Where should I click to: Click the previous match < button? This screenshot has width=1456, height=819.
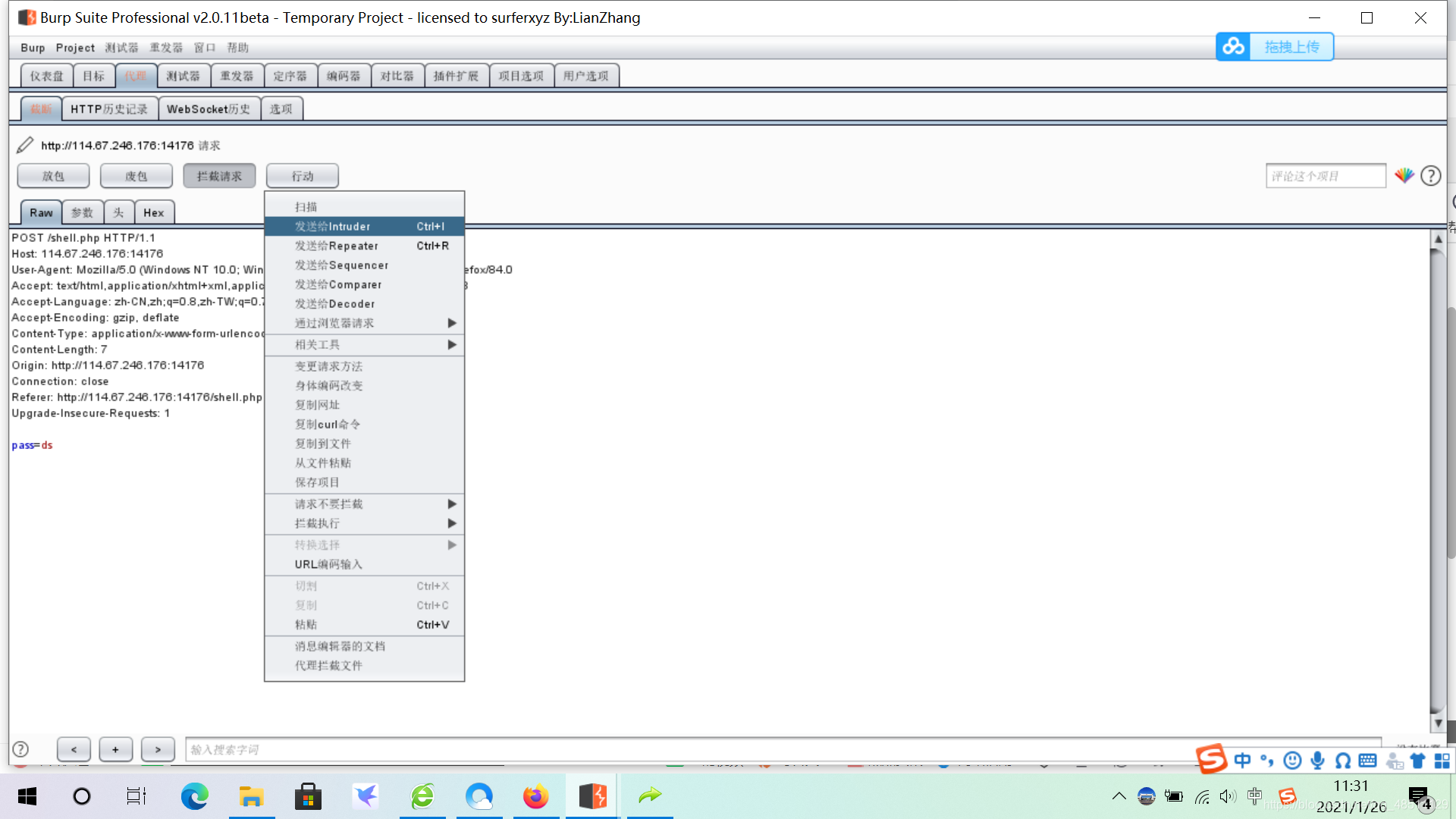coord(74,749)
